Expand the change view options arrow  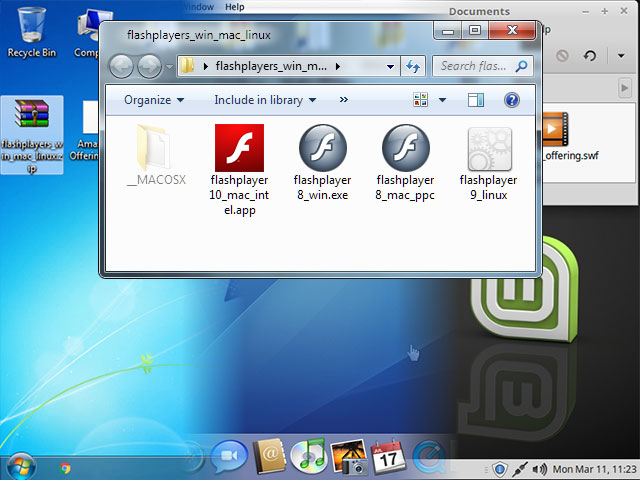click(441, 100)
